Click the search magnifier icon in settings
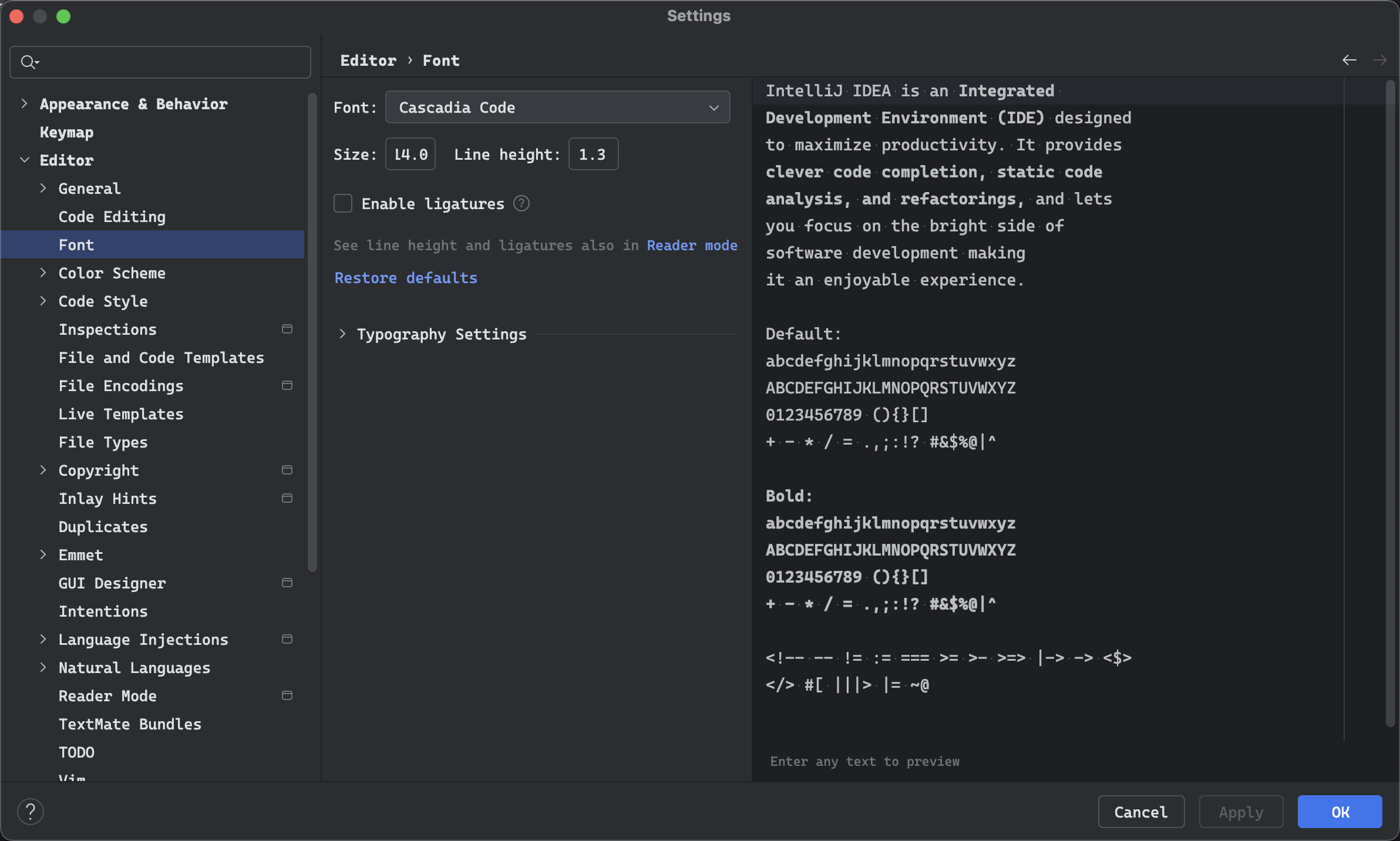Image resolution: width=1400 pixels, height=841 pixels. 29,62
